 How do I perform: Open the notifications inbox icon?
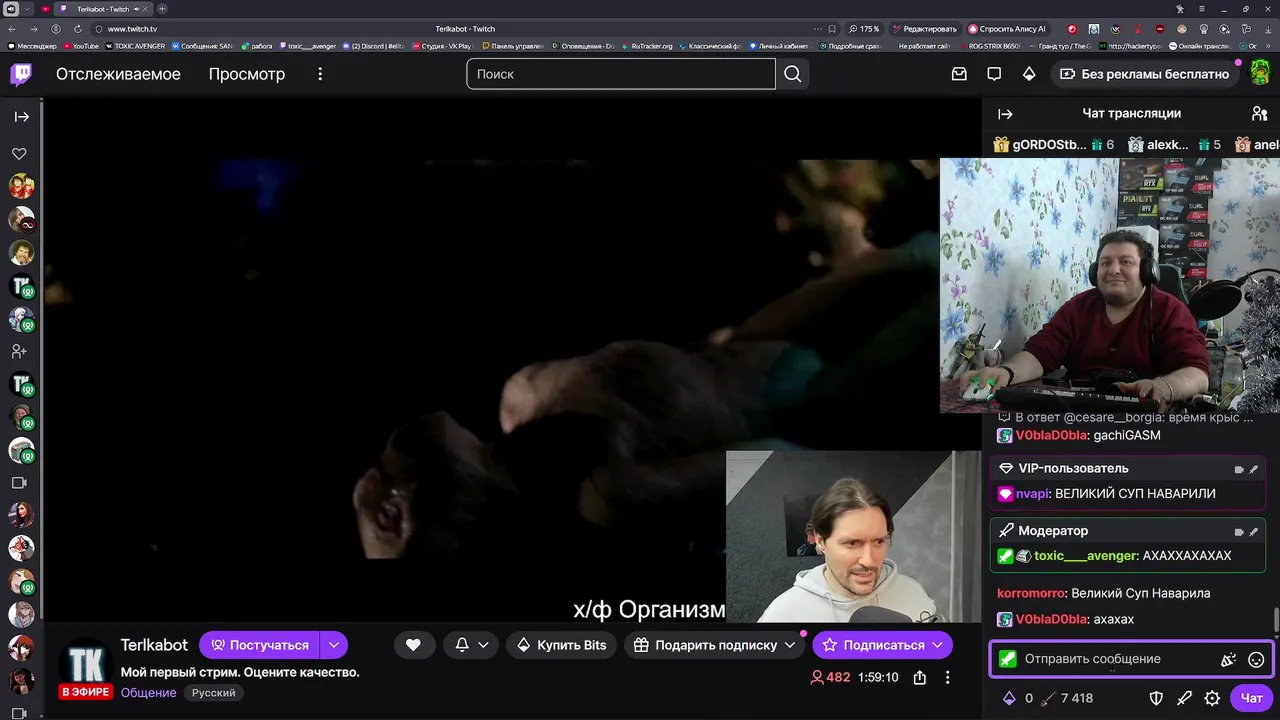[959, 74]
